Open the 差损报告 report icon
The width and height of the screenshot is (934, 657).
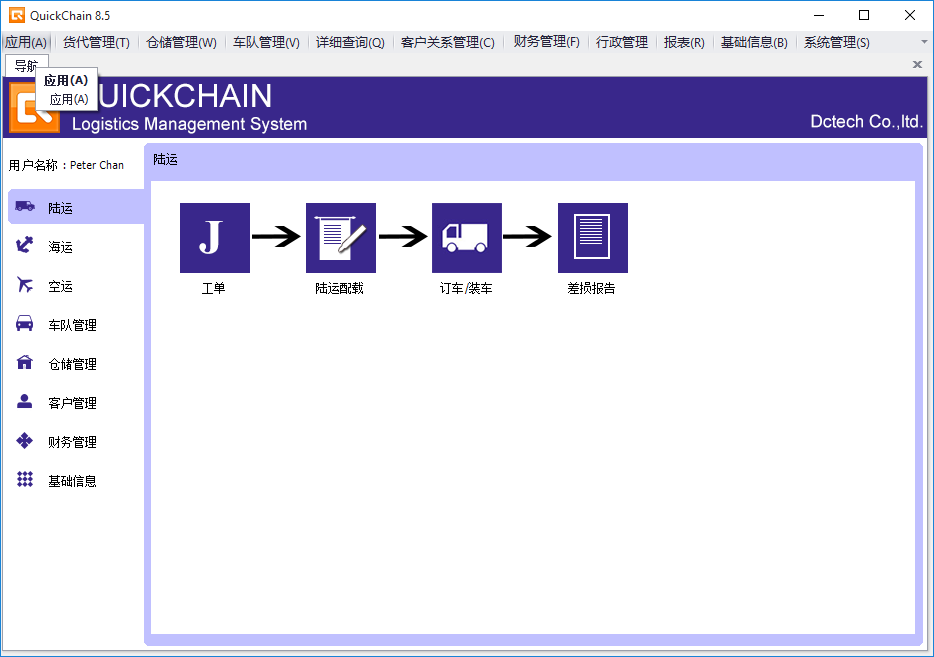[592, 238]
